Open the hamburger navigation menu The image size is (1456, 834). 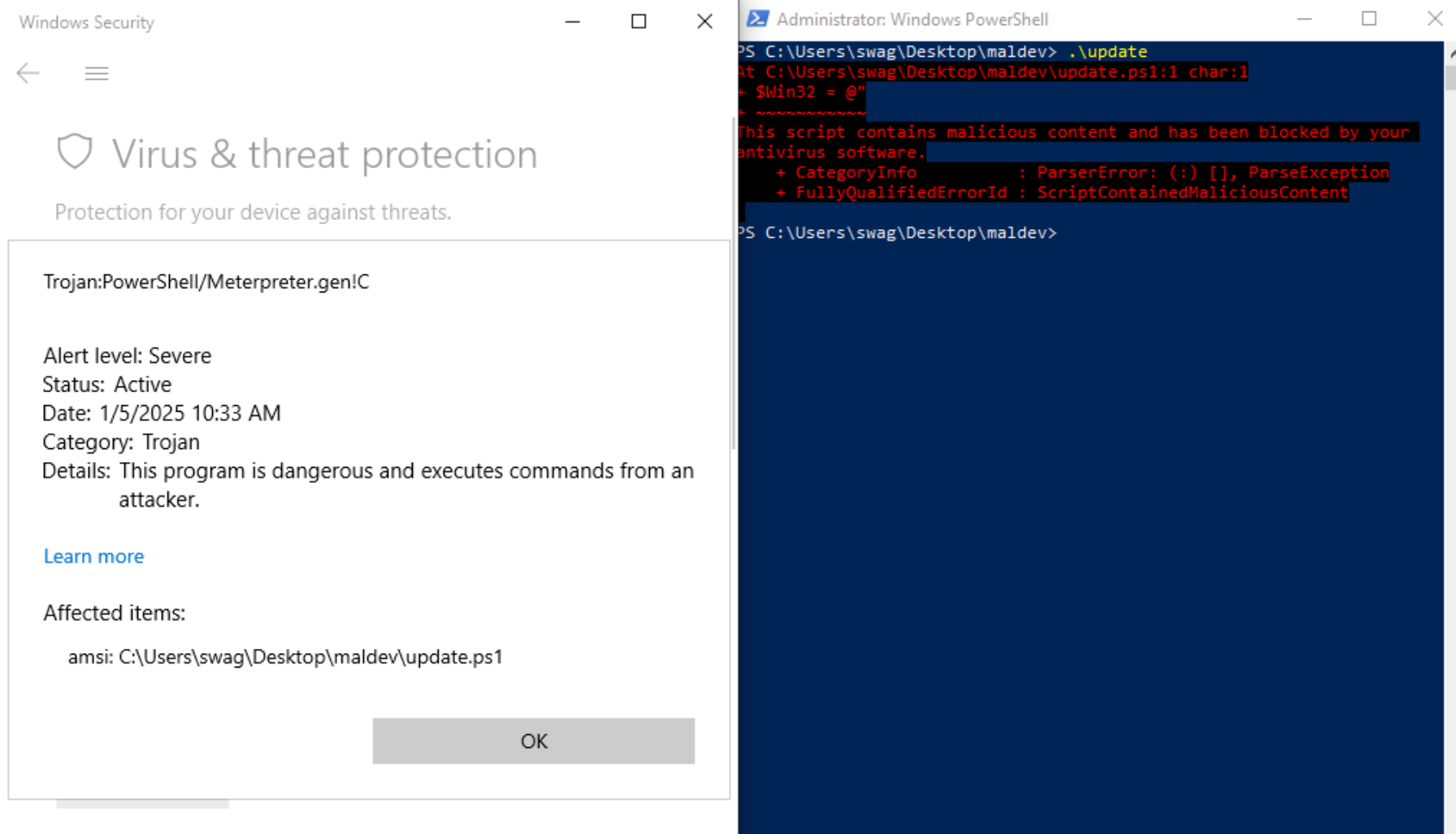pyautogui.click(x=97, y=74)
